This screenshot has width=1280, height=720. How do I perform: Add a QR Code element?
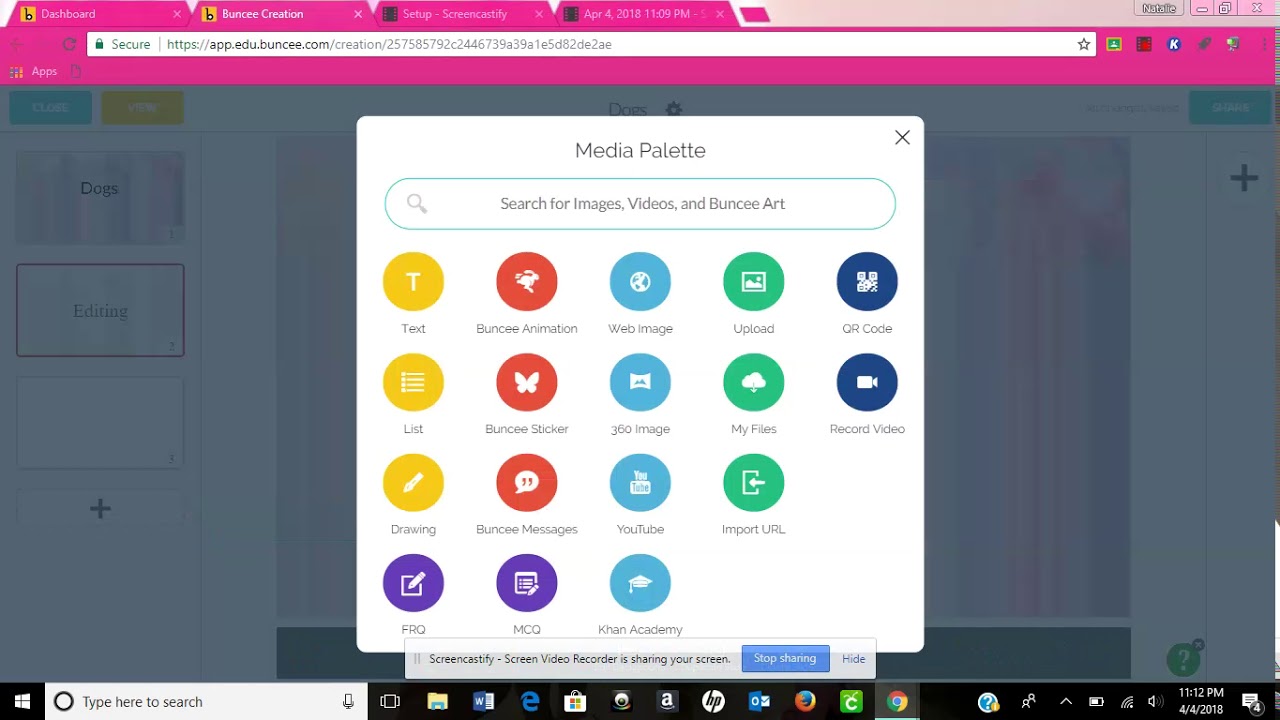867,282
